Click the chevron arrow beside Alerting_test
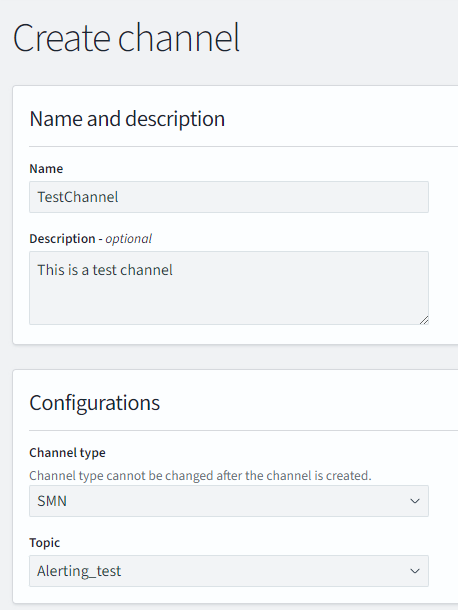 pos(415,571)
